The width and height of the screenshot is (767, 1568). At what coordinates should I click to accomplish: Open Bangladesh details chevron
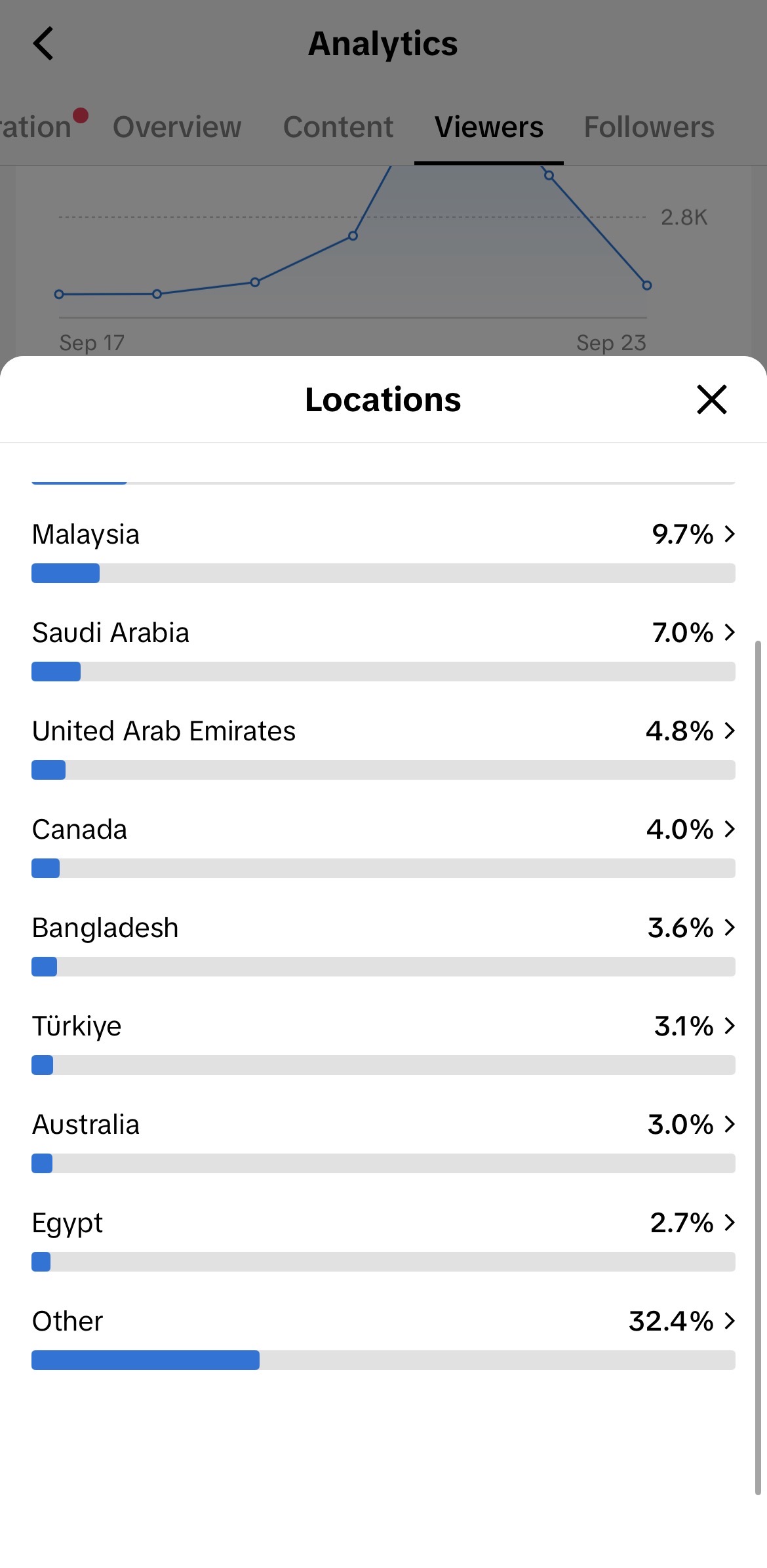coord(730,927)
